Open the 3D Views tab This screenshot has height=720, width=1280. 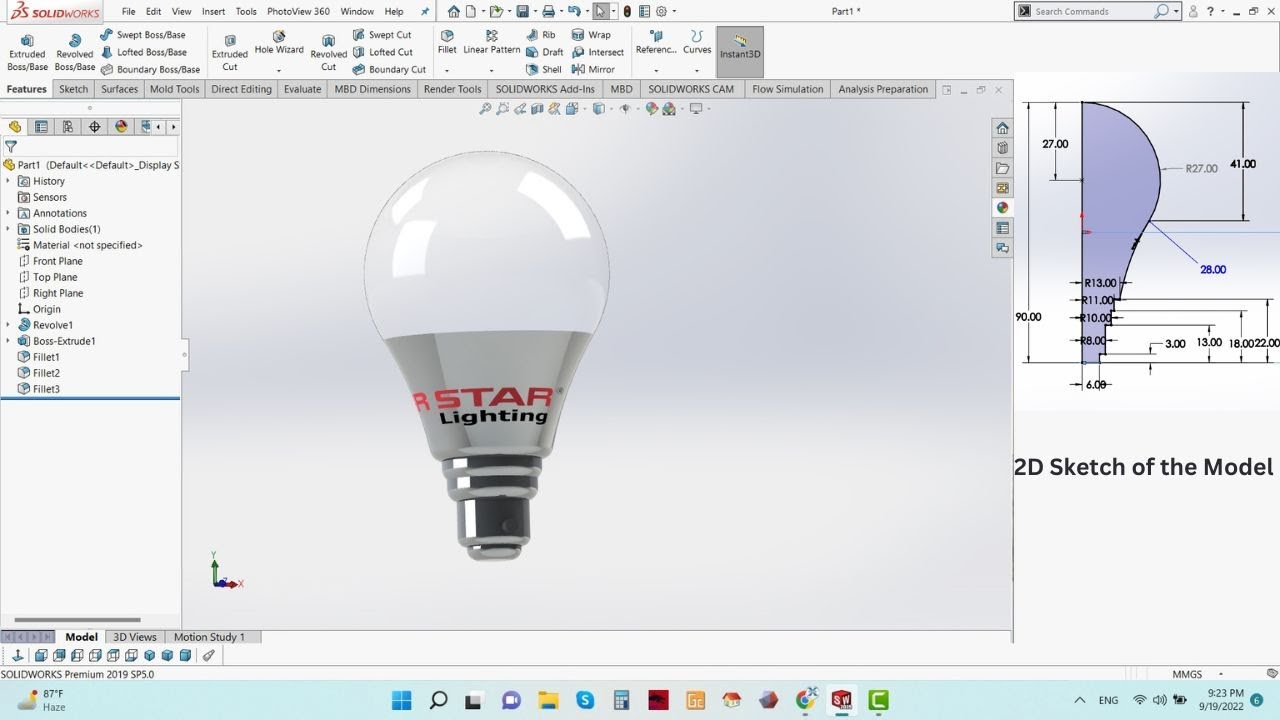(135, 637)
